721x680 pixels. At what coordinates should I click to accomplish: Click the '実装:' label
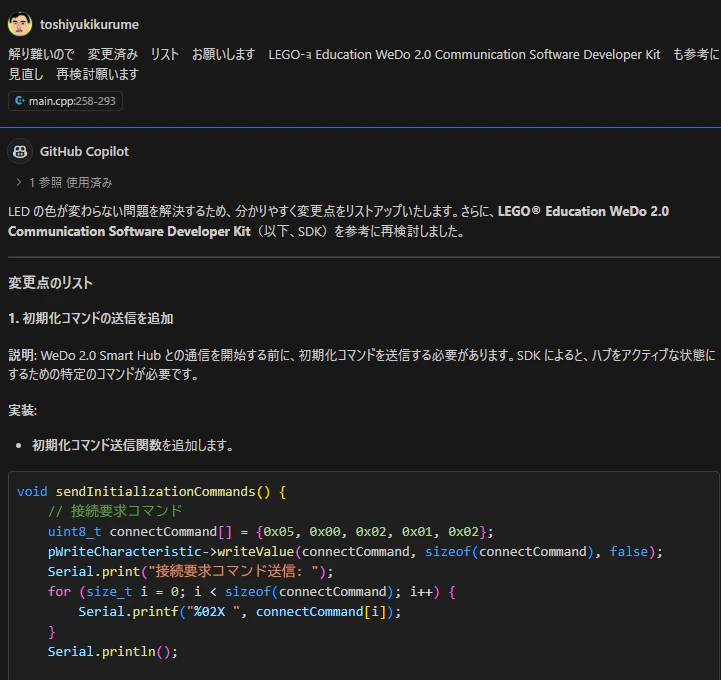tap(23, 410)
